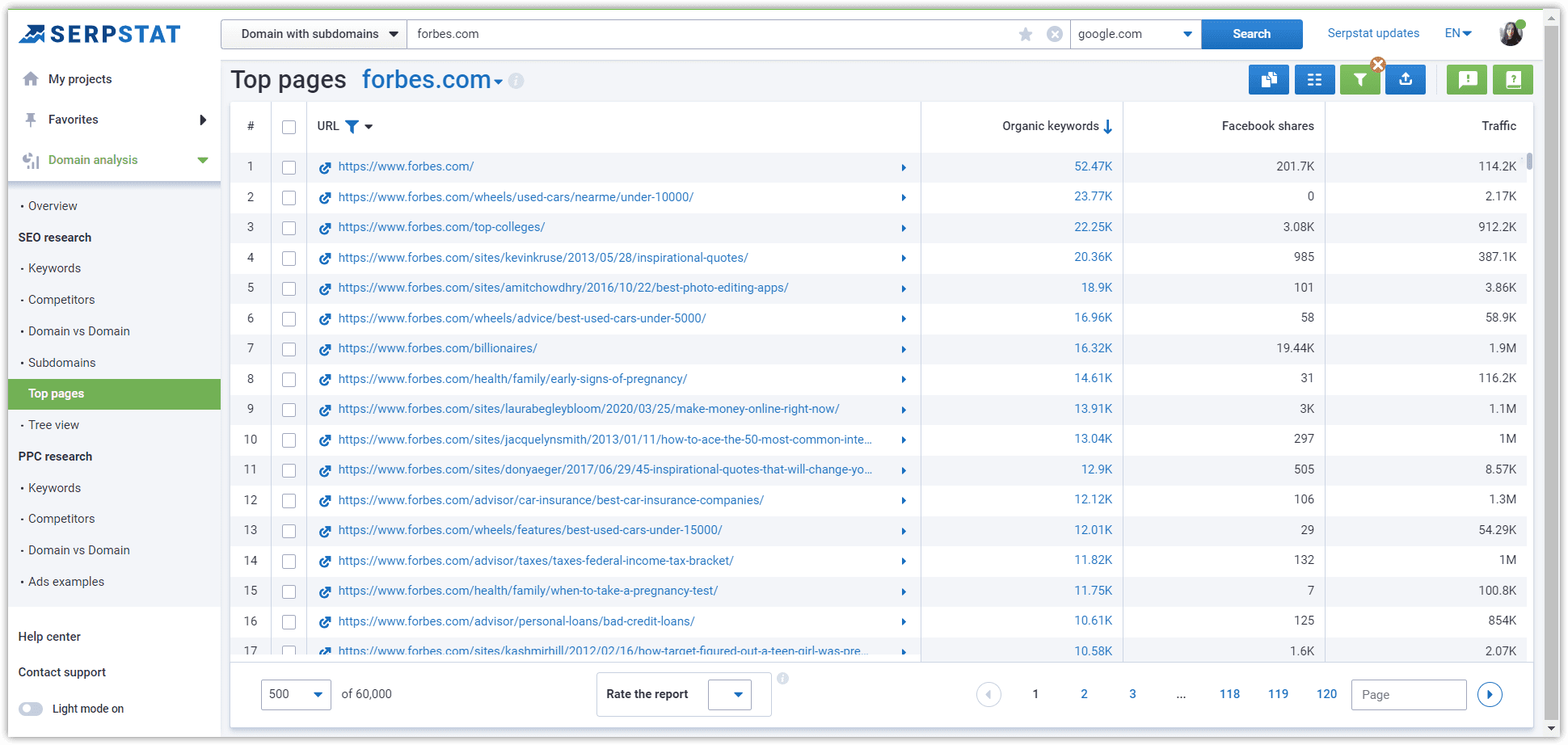Screen dimensions: 1568x745
Task: Collapse the Domain analysis section arrow
Action: pos(203,160)
